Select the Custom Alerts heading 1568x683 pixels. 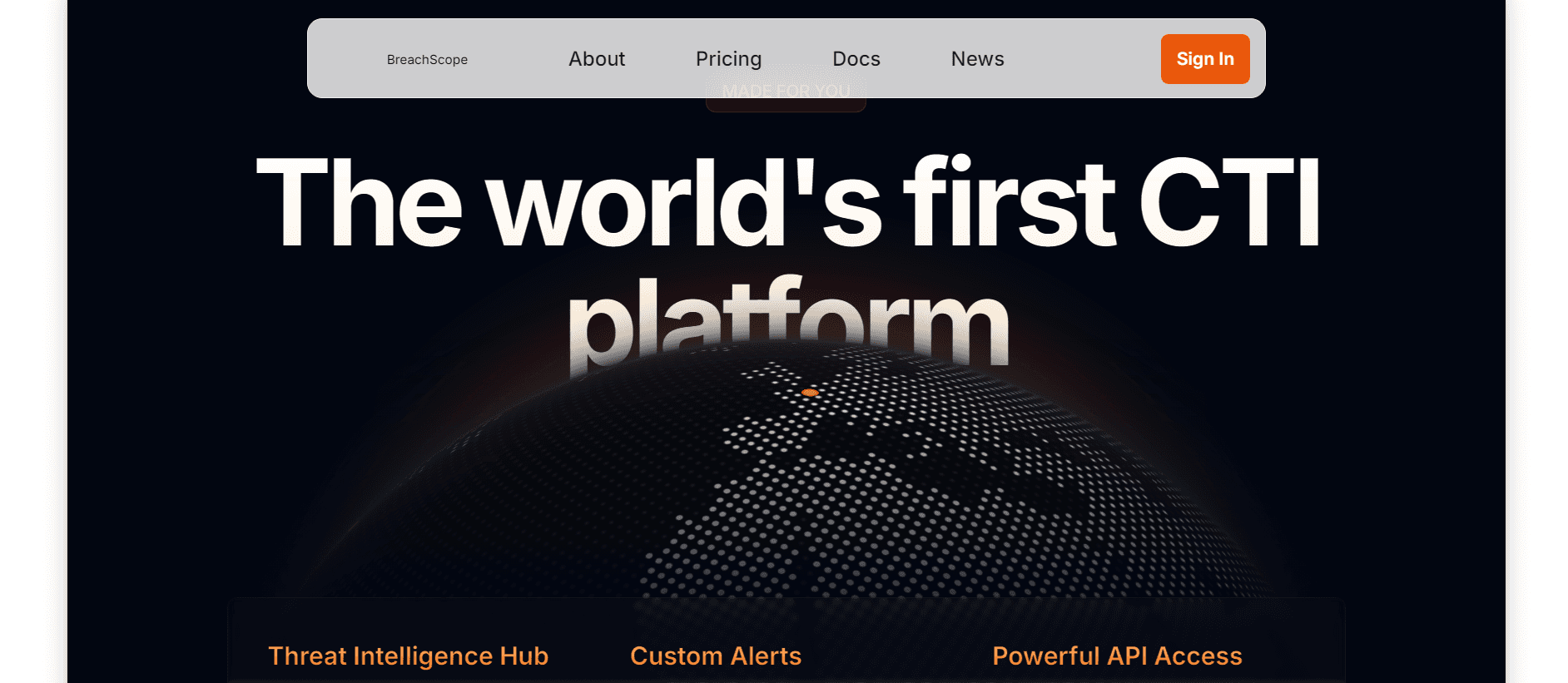click(x=716, y=656)
